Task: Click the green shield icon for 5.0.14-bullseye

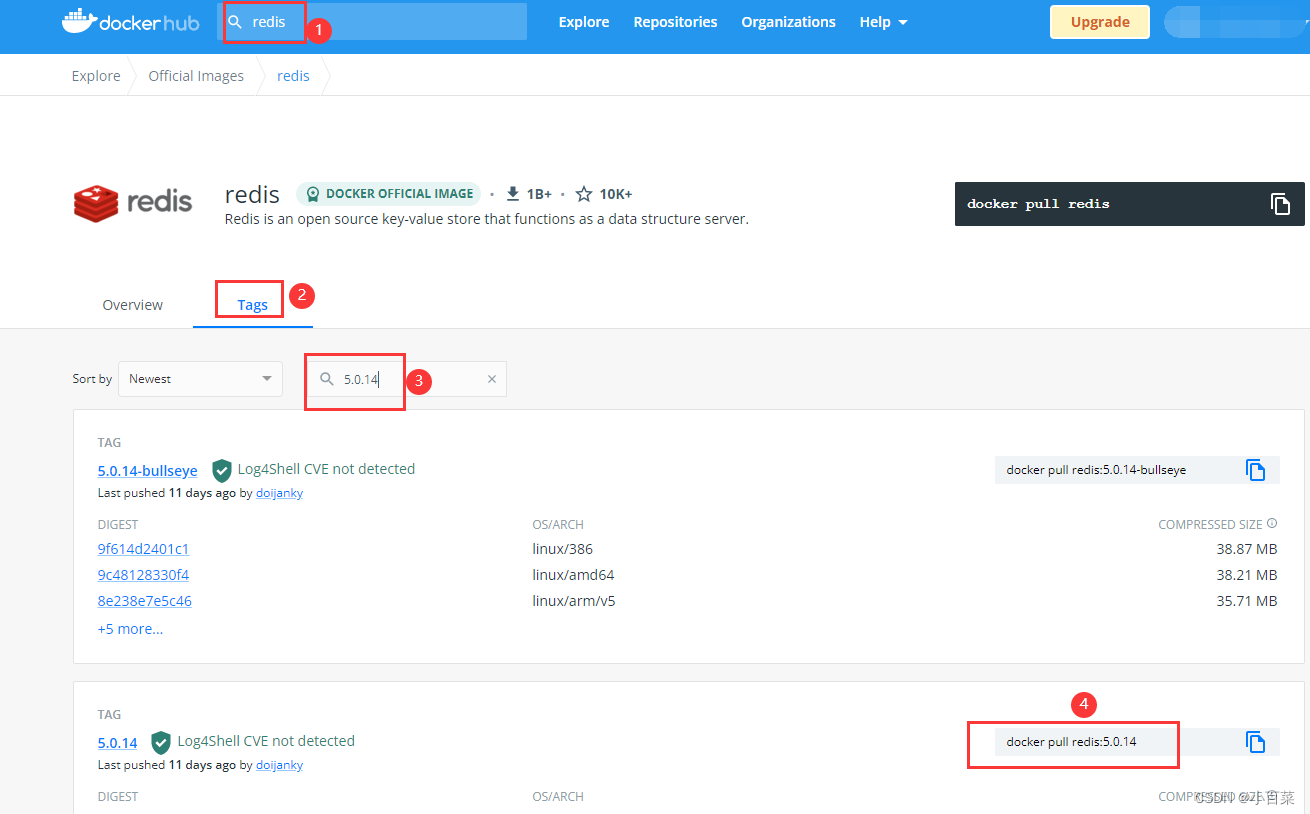Action: (222, 470)
